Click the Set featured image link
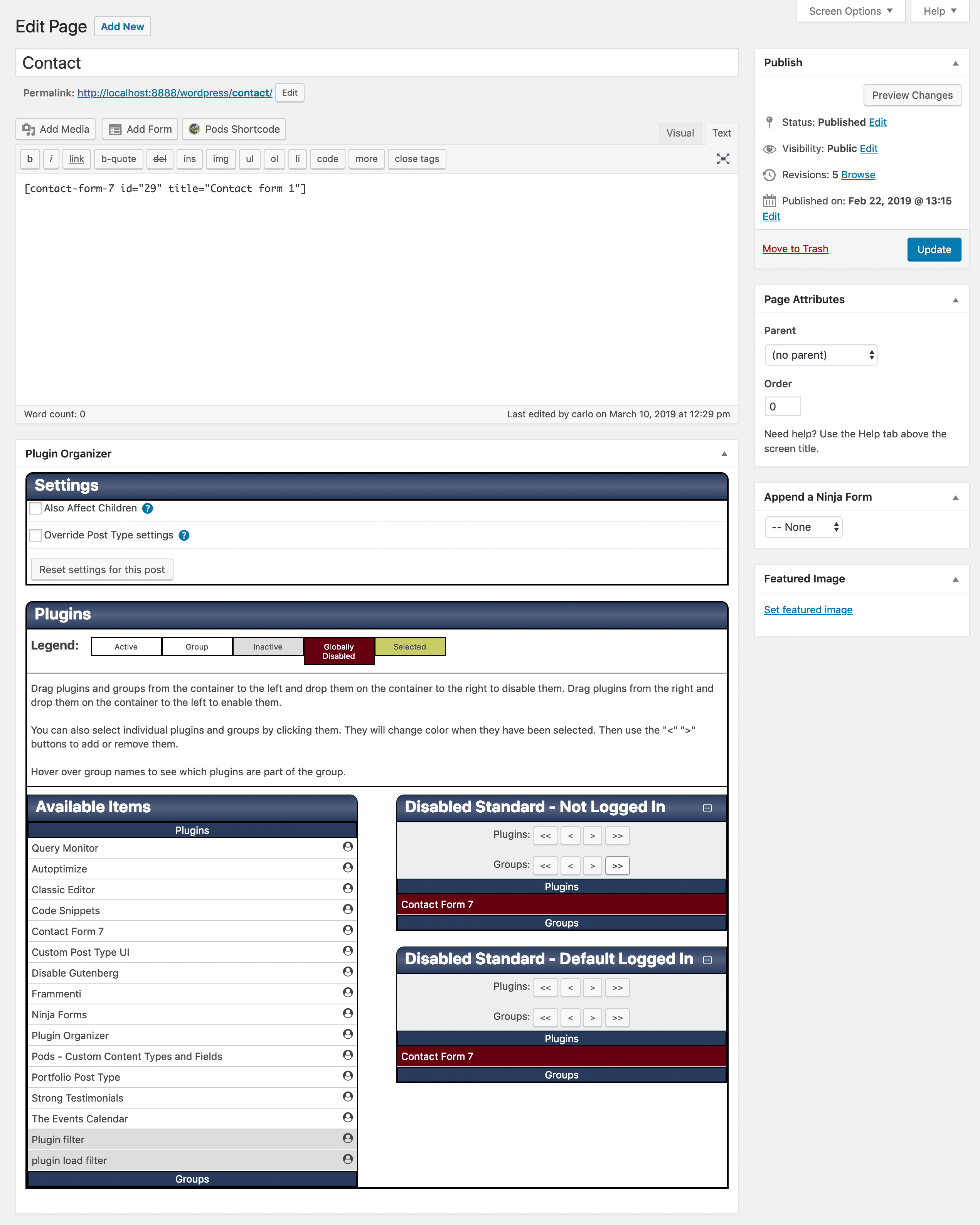The image size is (980, 1225). 808,609
